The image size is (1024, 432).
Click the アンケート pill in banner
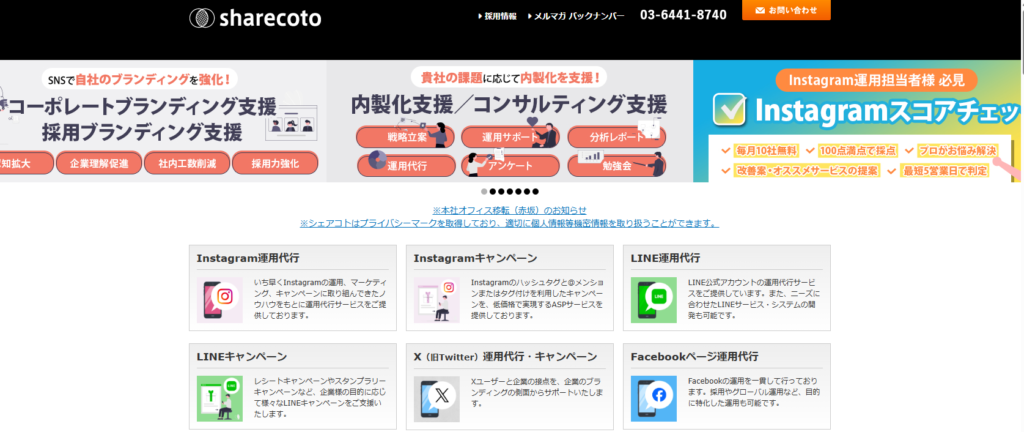click(510, 166)
